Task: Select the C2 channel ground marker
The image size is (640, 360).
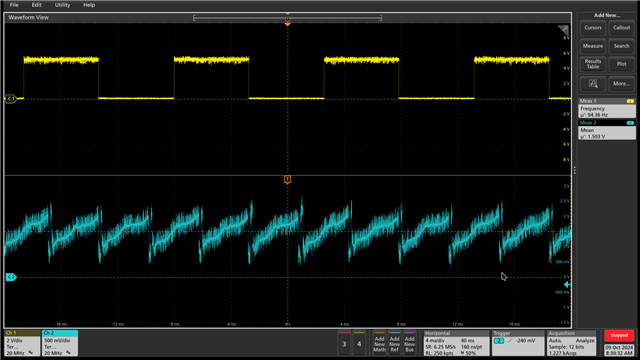Action: [11, 277]
